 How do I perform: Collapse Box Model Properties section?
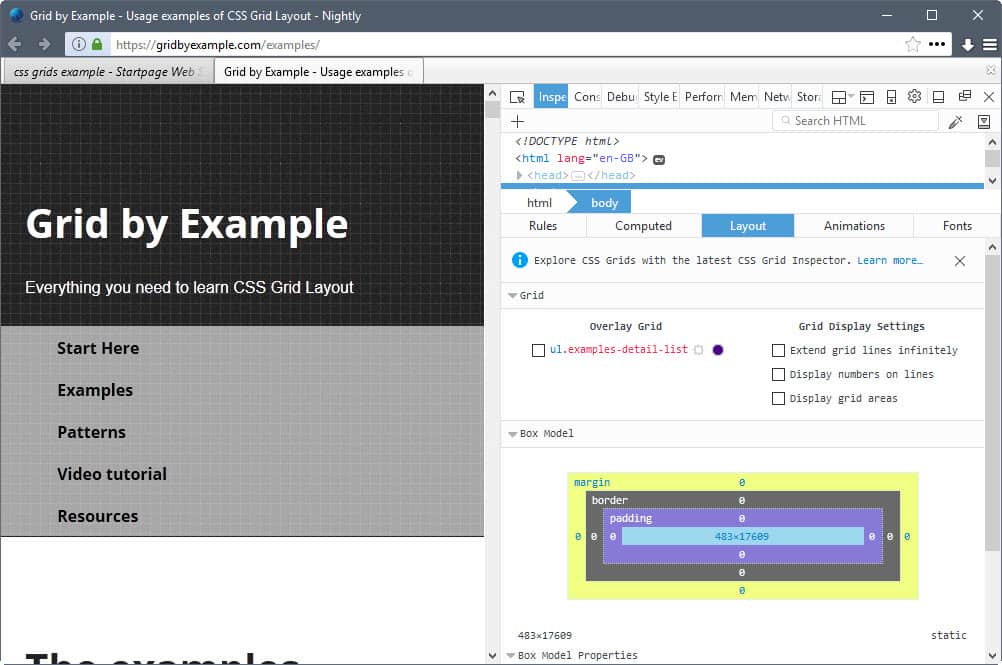pyautogui.click(x=512, y=657)
